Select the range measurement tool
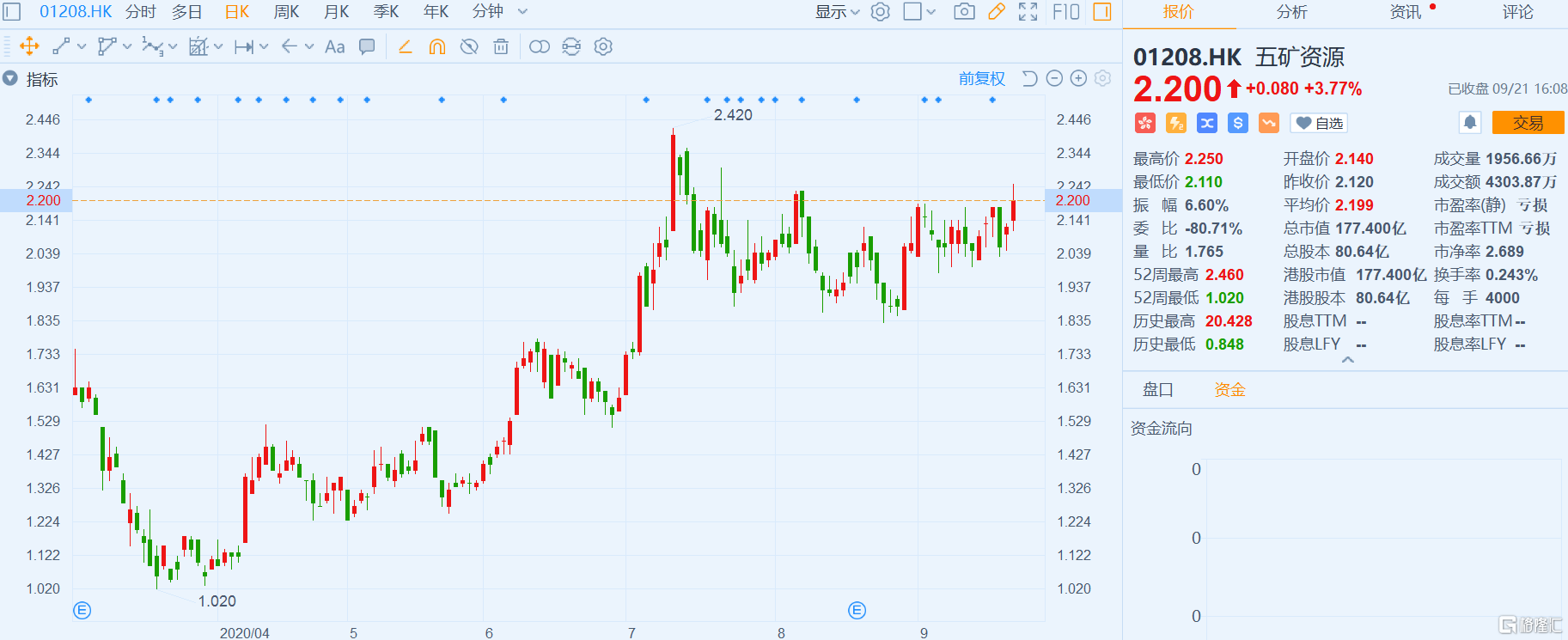The width and height of the screenshot is (1568, 640). pyautogui.click(x=244, y=46)
